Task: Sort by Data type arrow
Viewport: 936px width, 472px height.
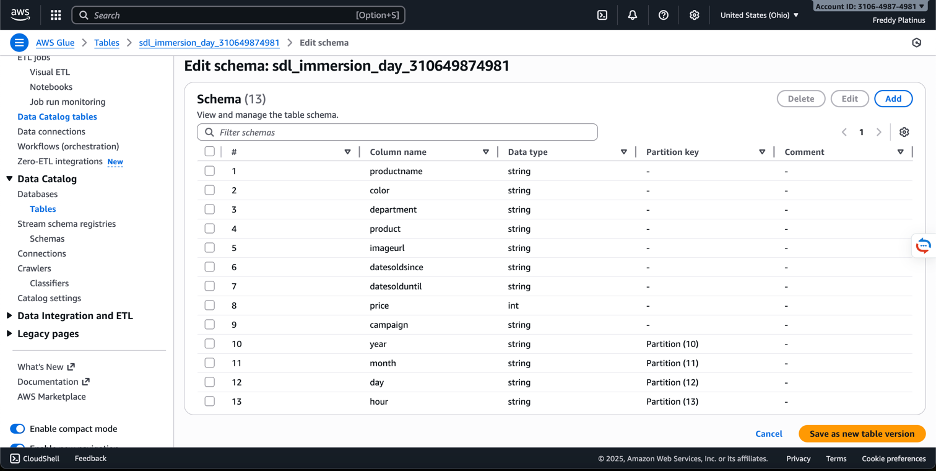Action: (x=624, y=152)
